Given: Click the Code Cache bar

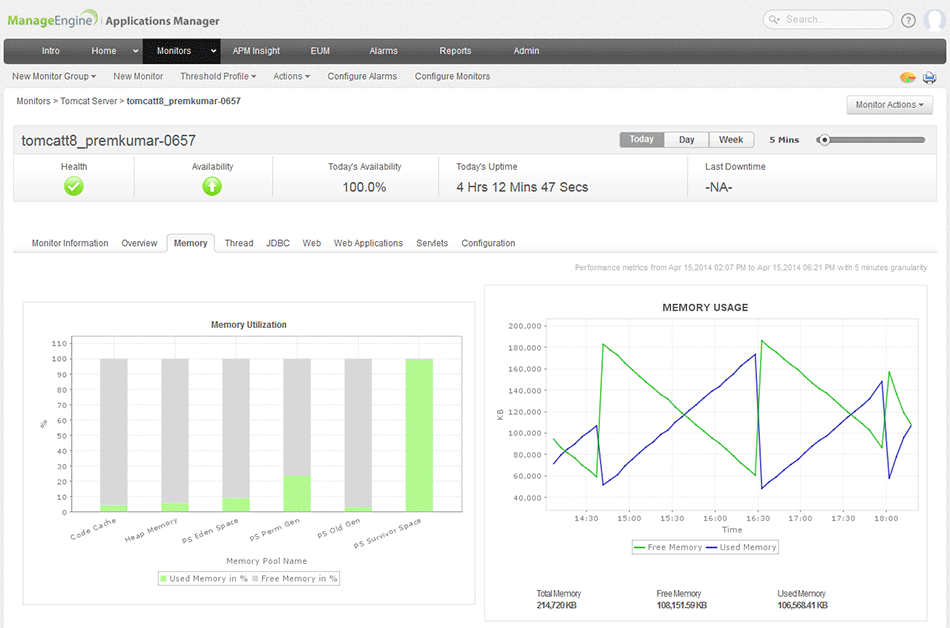Looking at the screenshot, I should 114,435.
